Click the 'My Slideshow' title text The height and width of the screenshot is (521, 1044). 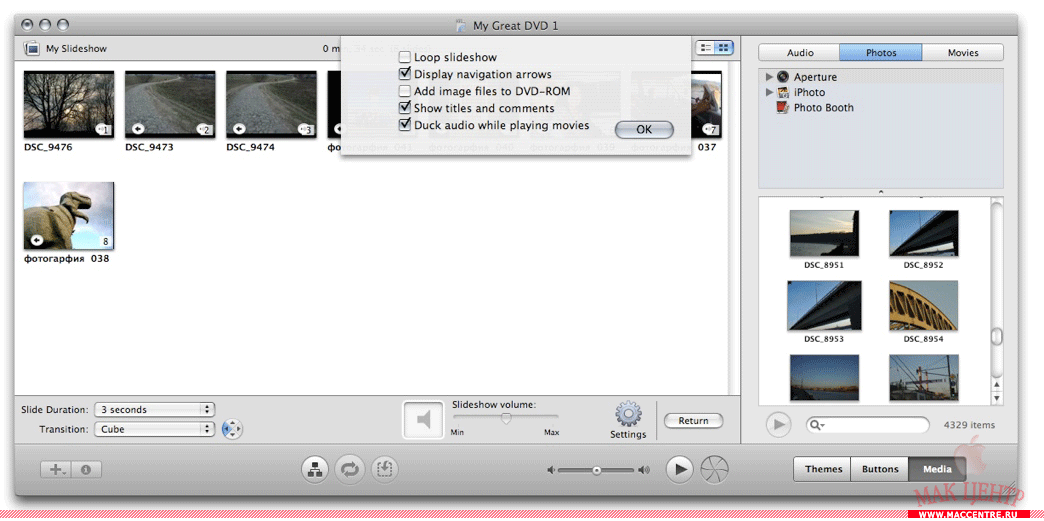pyautogui.click(x=76, y=49)
